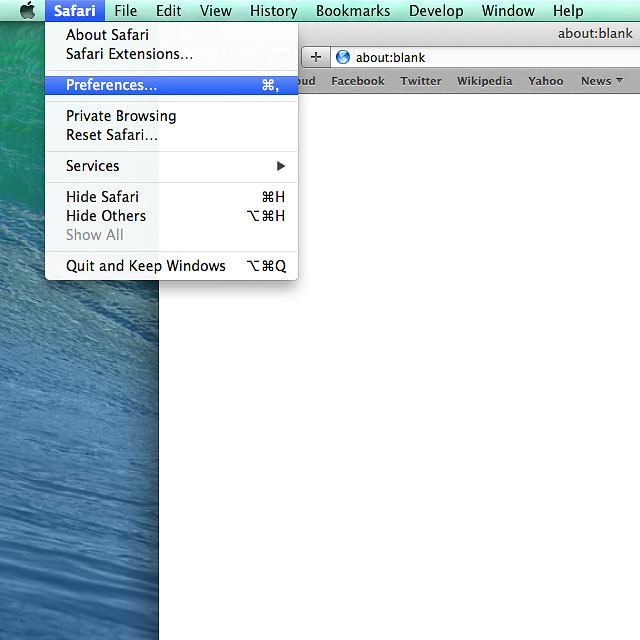Image resolution: width=640 pixels, height=640 pixels.
Task: Choose Preferences… from the menu
Action: (x=171, y=85)
